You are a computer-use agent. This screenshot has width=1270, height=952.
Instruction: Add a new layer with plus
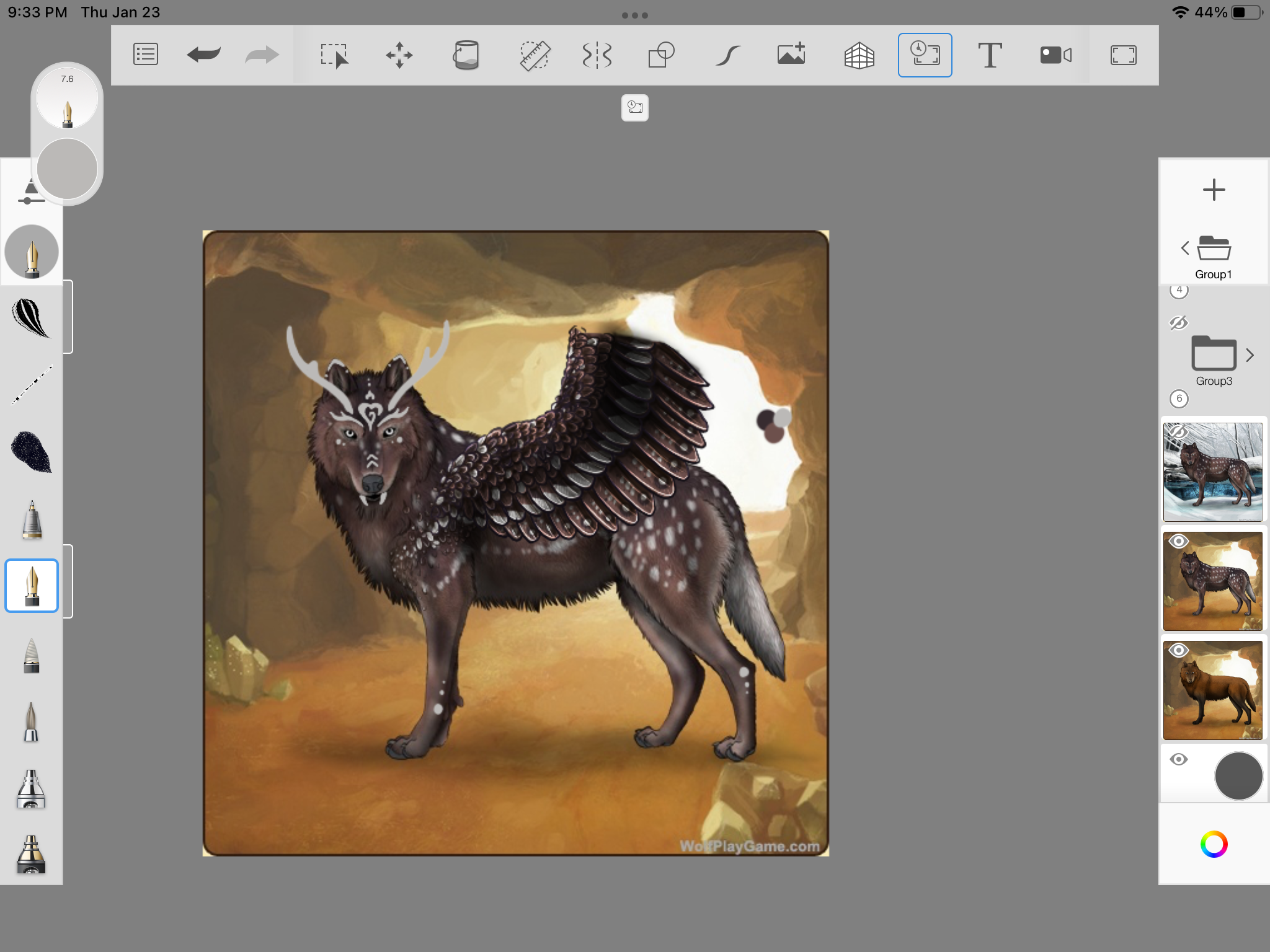[1214, 190]
